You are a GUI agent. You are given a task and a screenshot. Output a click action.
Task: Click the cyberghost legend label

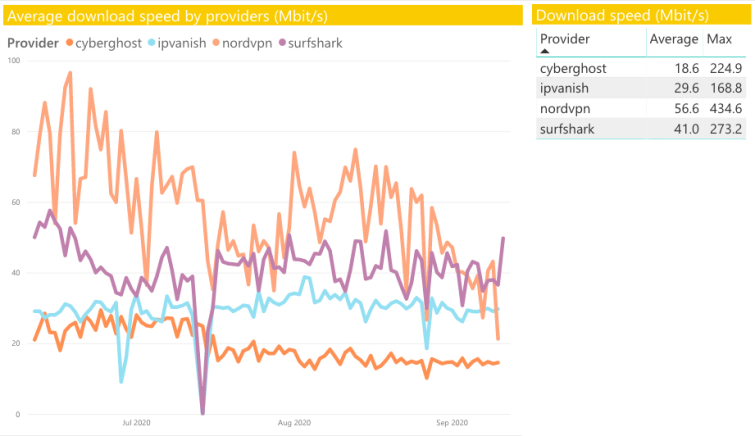(108, 43)
